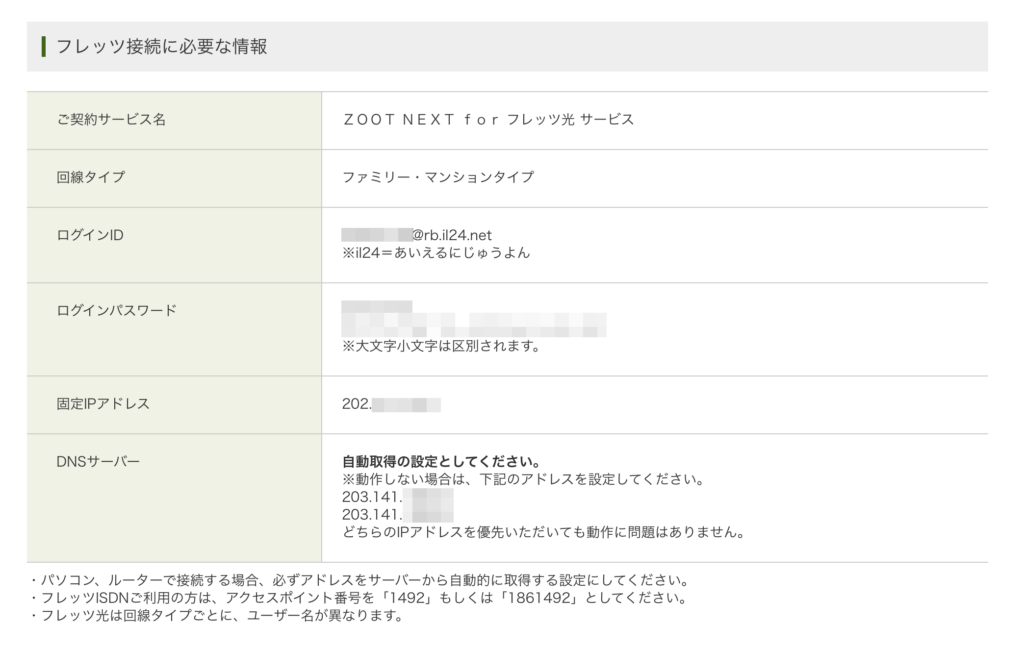The height and width of the screenshot is (650, 1024).
Task: Click the green bar beside the heading
Action: pos(43,46)
